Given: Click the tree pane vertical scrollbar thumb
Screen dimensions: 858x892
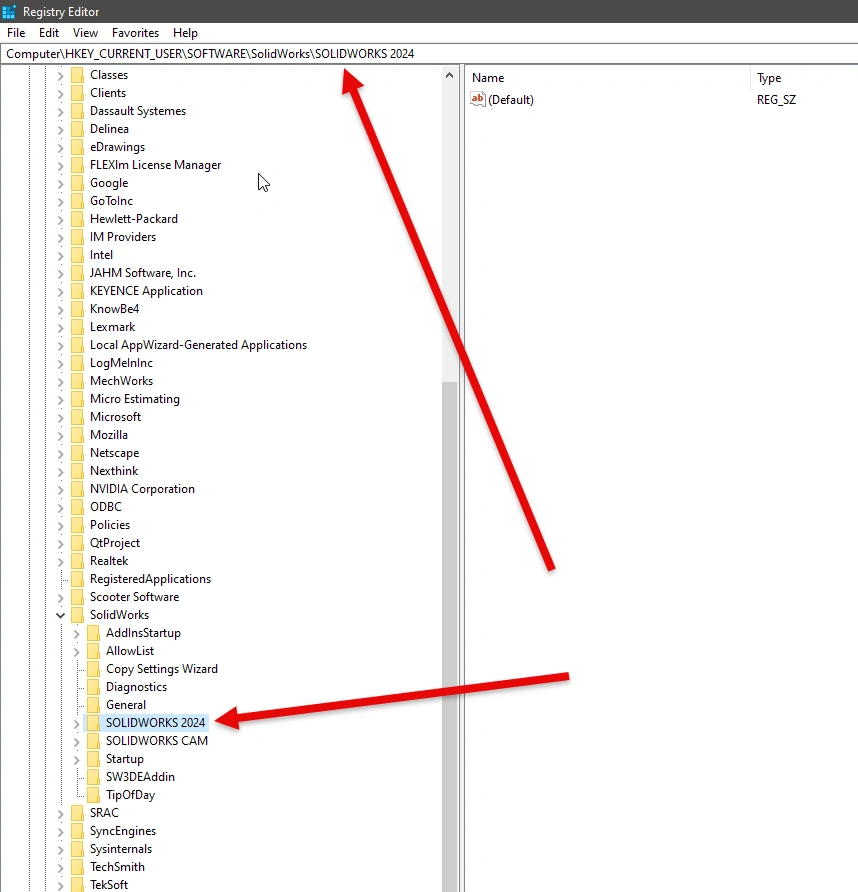Looking at the screenshot, I should point(449,636).
